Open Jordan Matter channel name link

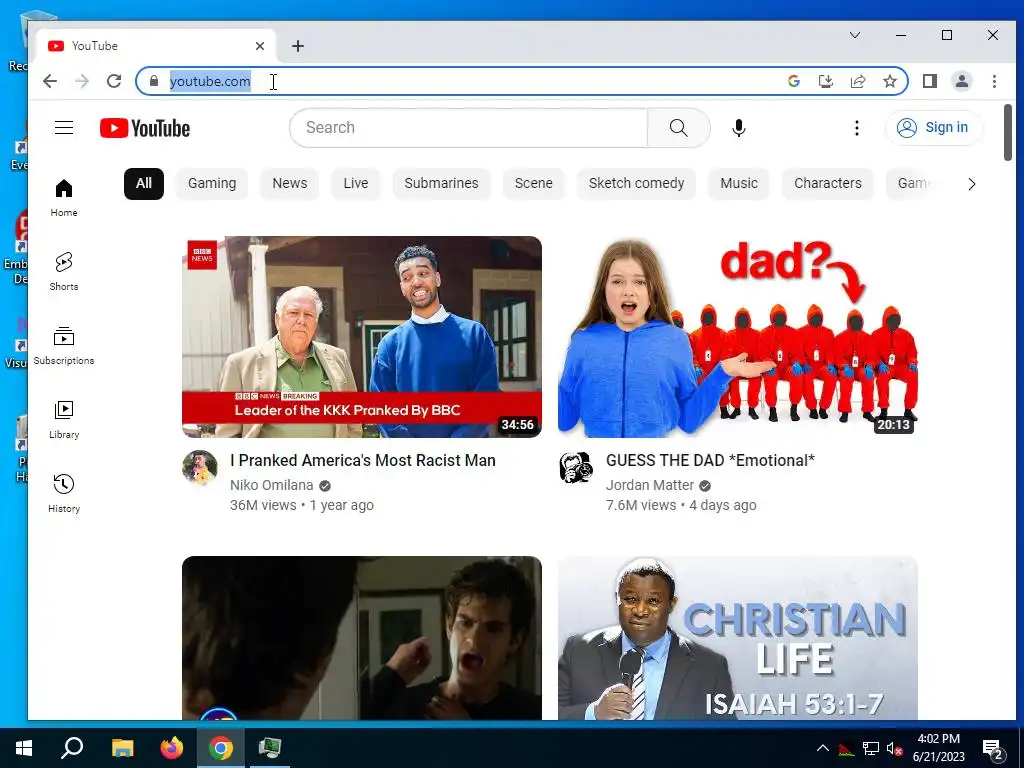[650, 485]
